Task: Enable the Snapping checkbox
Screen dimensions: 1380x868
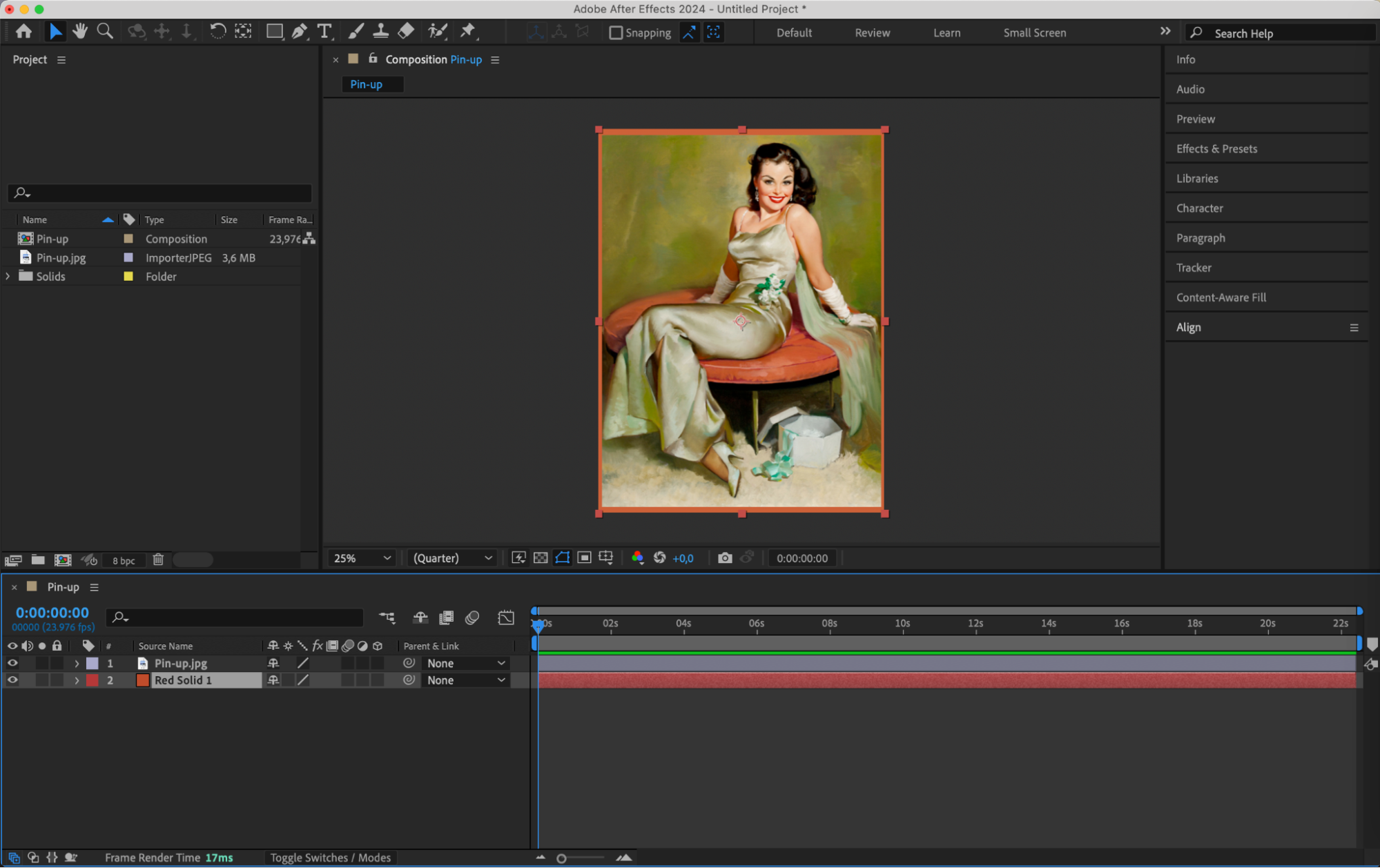Action: (x=616, y=32)
